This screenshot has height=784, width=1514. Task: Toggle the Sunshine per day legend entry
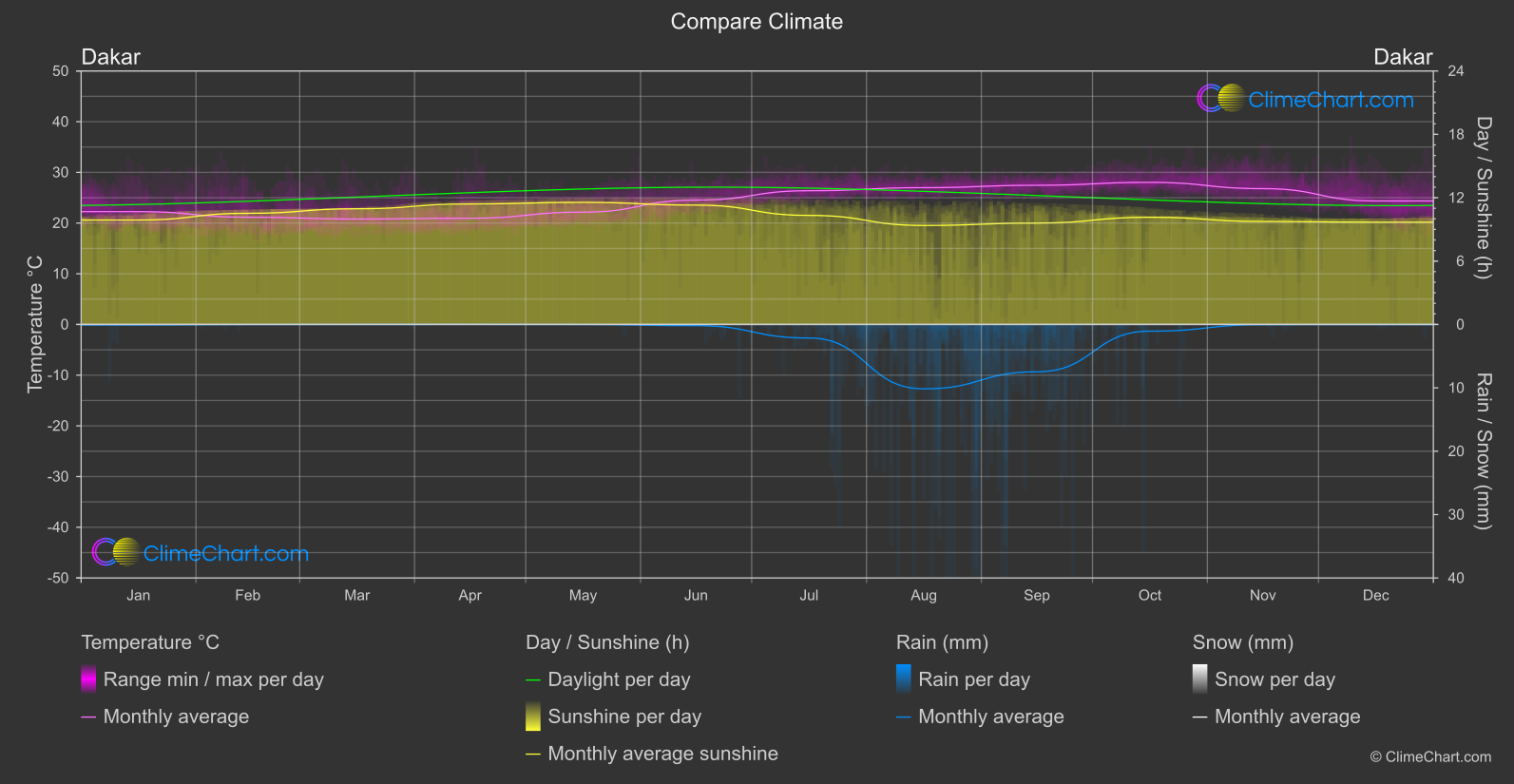[624, 717]
